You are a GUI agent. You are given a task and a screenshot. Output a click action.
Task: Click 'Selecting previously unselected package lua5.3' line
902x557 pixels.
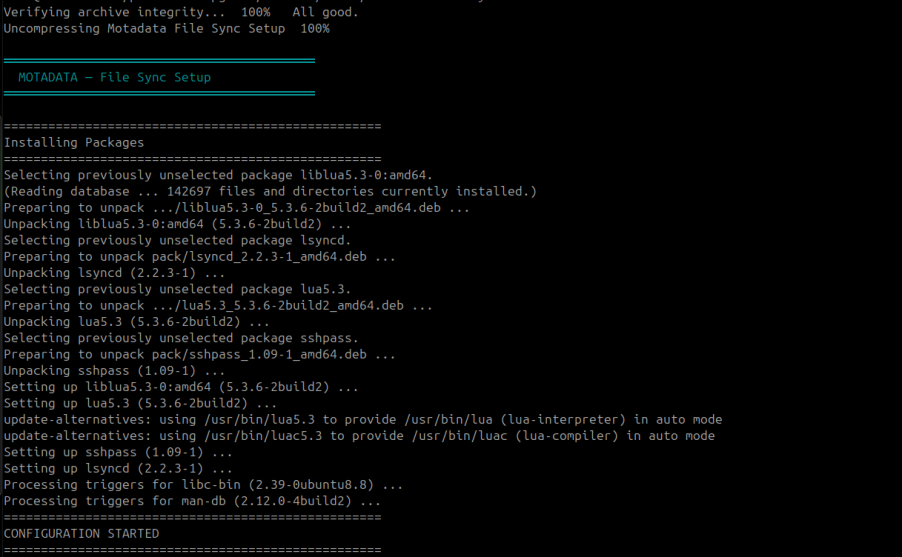pos(177,289)
